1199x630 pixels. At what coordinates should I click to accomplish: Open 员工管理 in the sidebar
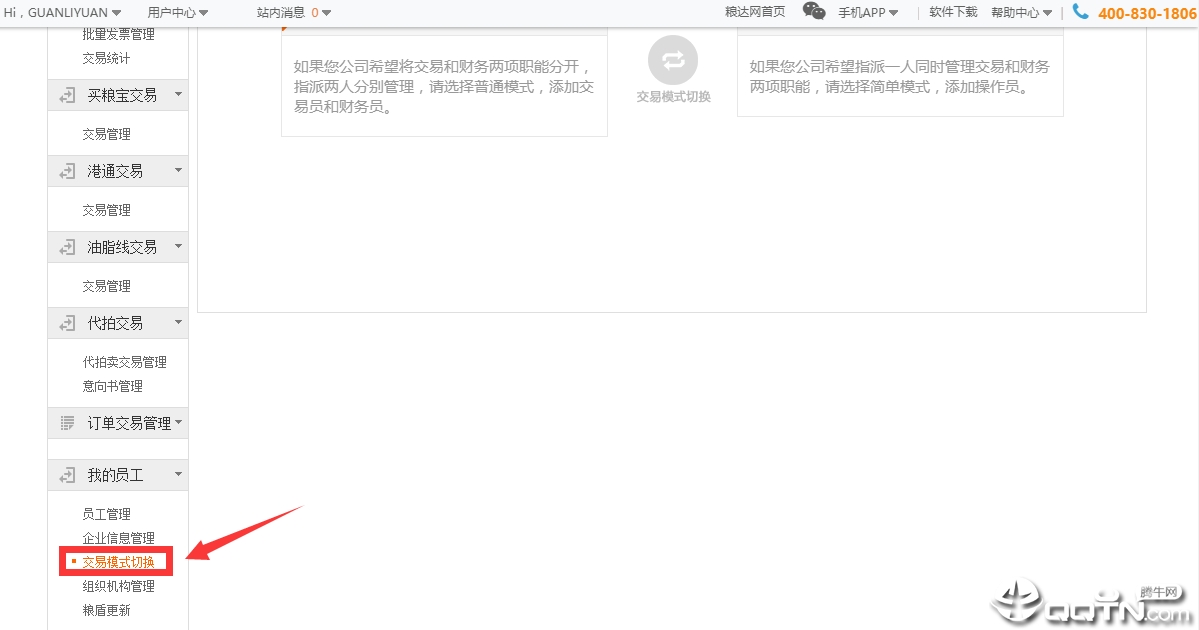tap(106, 514)
